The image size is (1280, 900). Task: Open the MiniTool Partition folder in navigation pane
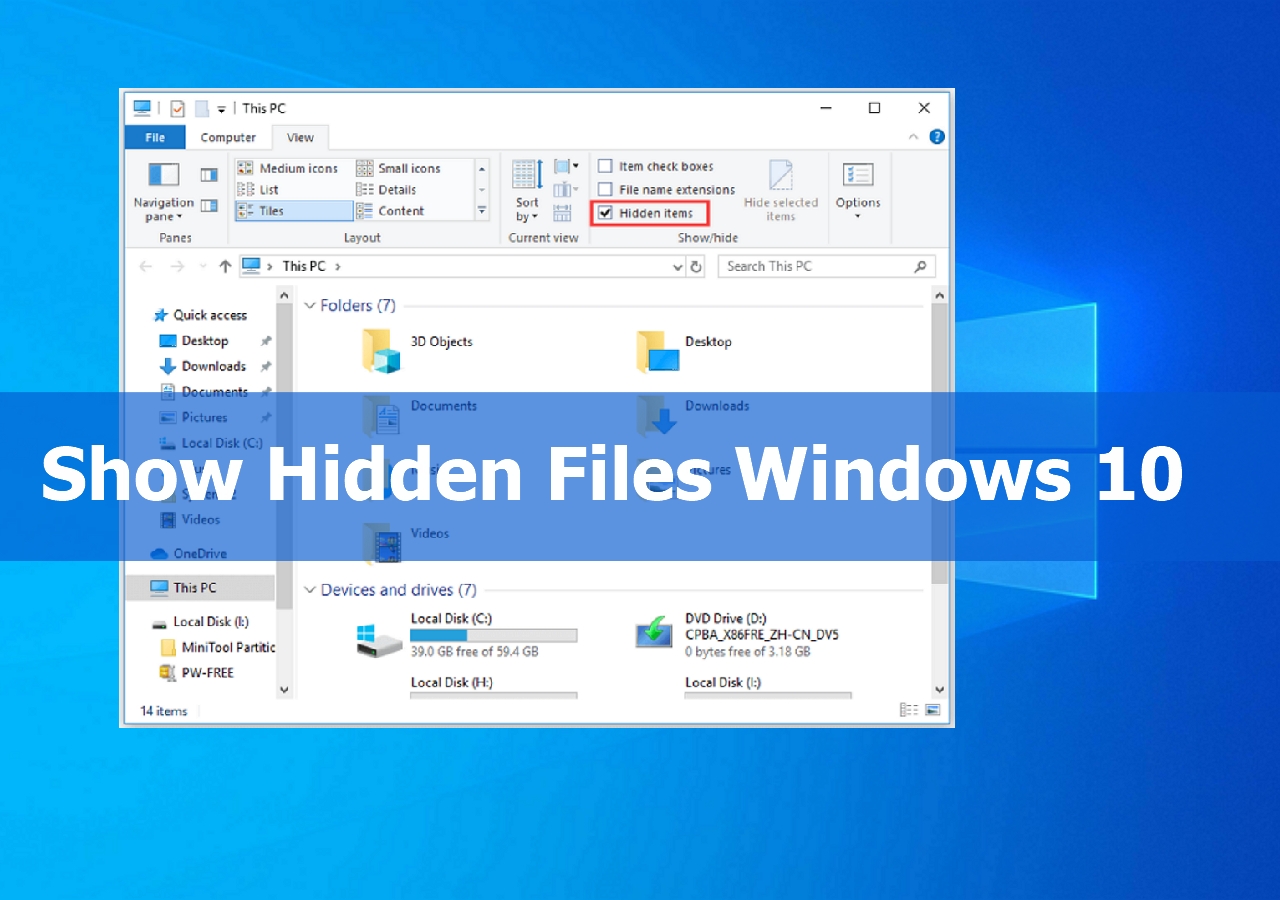(x=217, y=647)
